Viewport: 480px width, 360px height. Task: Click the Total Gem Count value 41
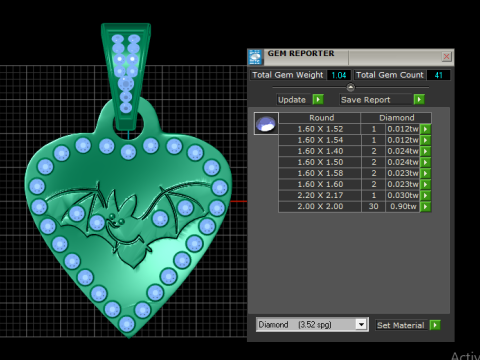[x=438, y=75]
